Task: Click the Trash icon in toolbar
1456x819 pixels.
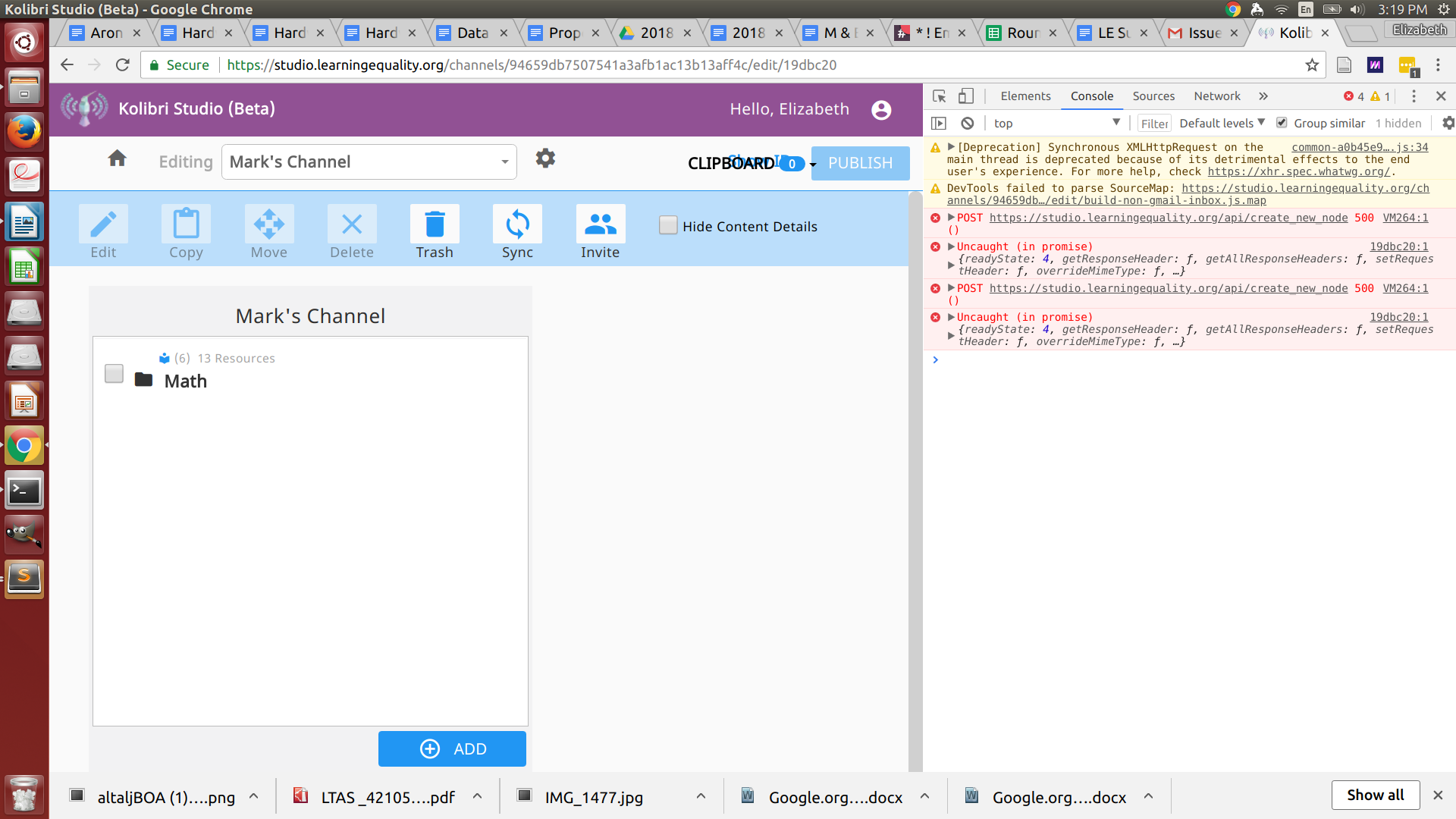Action: (x=435, y=224)
